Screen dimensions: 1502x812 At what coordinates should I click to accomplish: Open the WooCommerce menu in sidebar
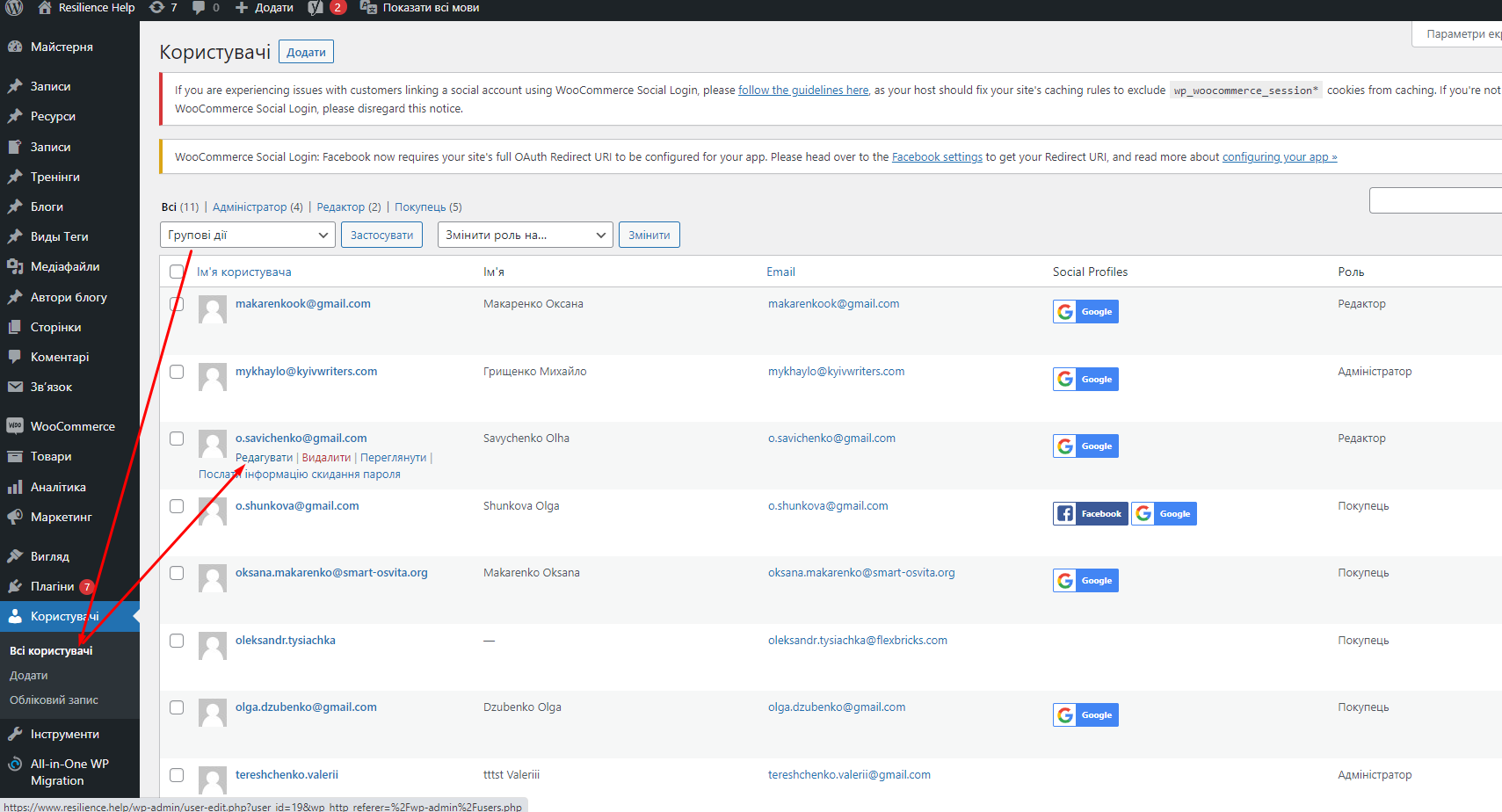point(69,426)
